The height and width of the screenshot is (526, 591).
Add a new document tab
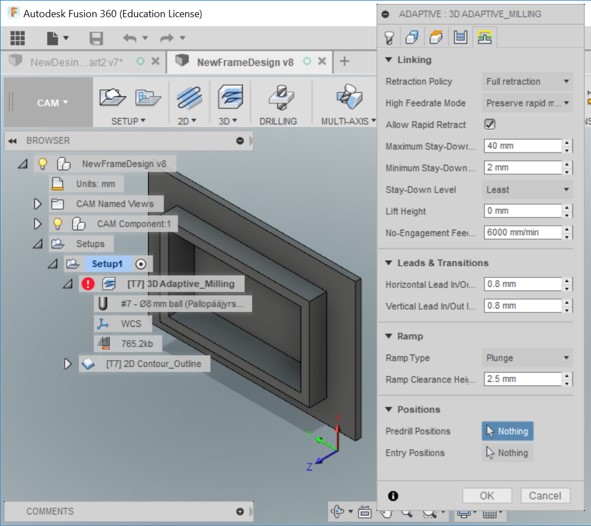point(344,61)
